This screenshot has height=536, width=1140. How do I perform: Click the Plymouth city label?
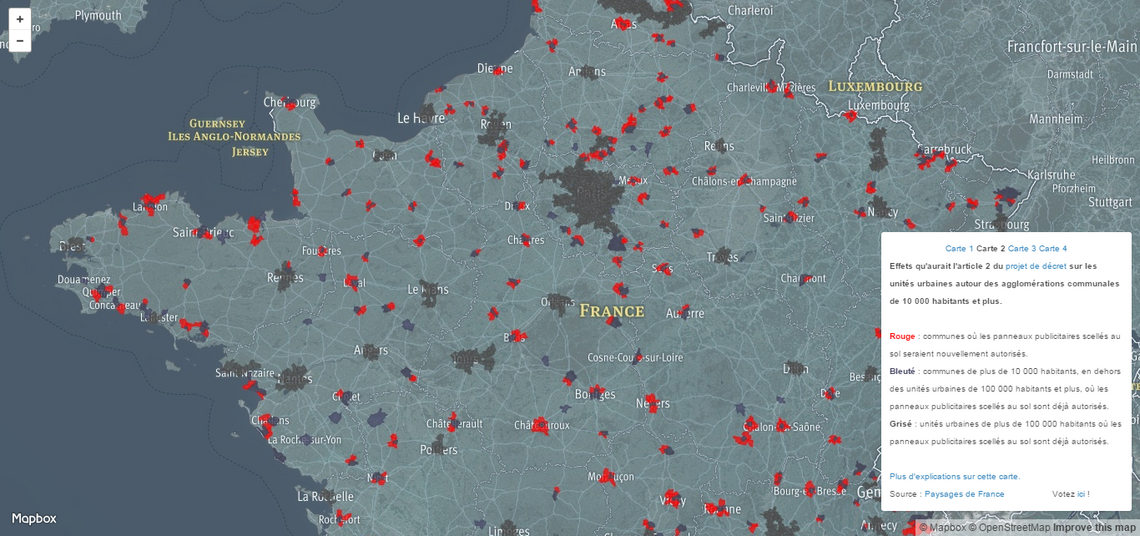coord(98,15)
